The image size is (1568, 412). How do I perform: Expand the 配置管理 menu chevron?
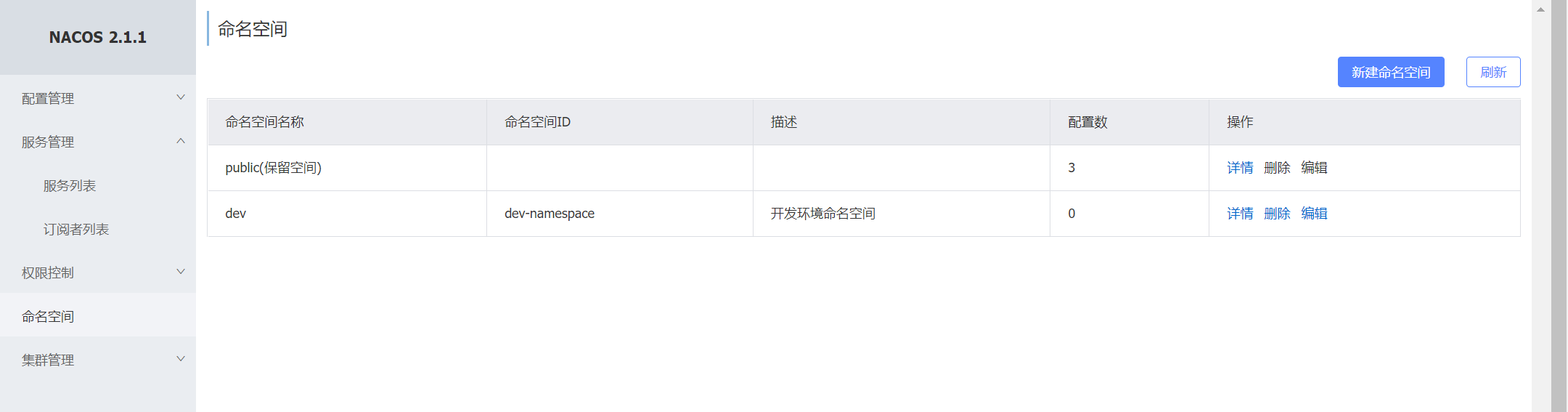181,97
